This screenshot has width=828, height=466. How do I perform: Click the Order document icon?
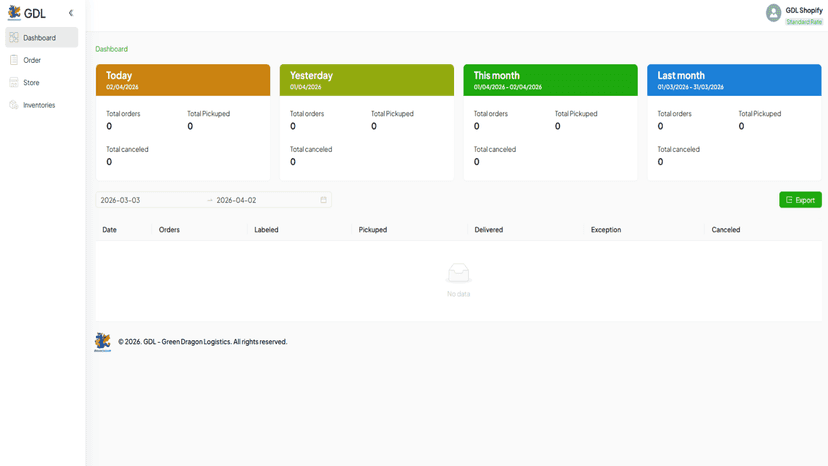coord(14,60)
